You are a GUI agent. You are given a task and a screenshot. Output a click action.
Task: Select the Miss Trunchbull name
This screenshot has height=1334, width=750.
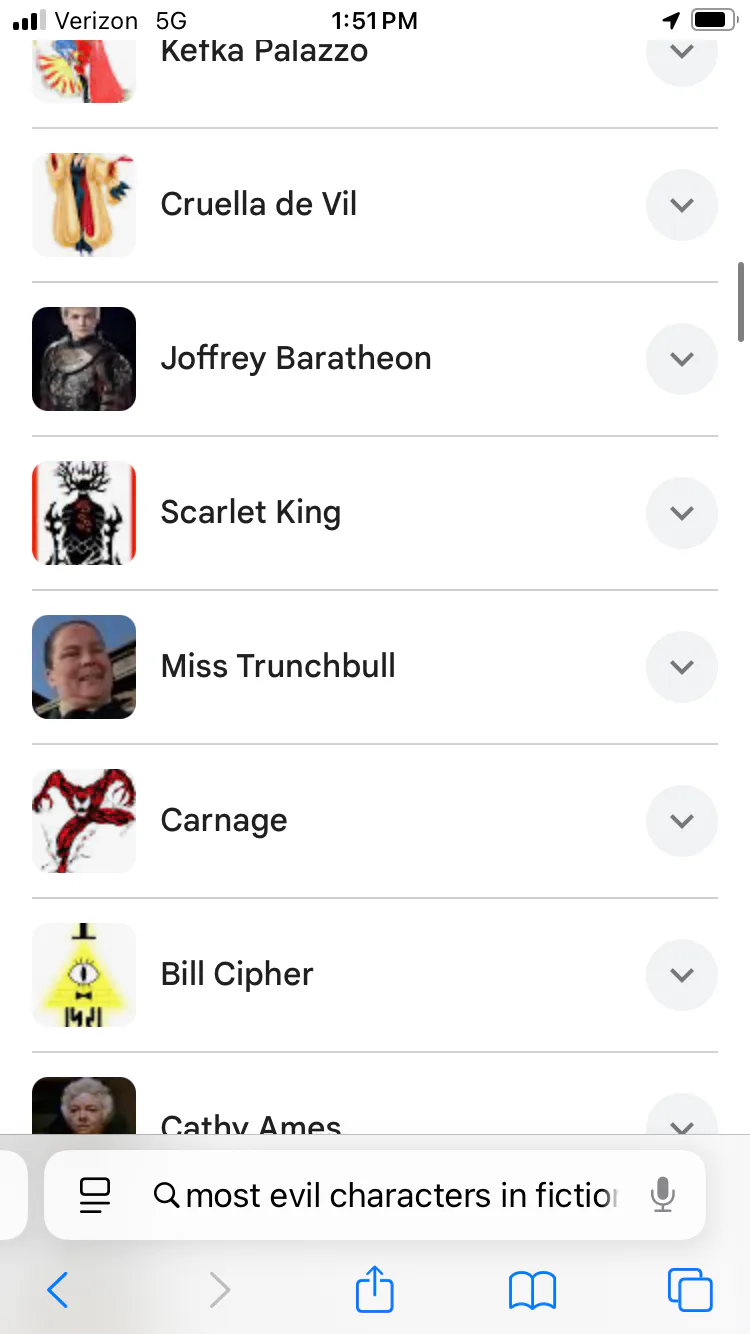pos(278,667)
